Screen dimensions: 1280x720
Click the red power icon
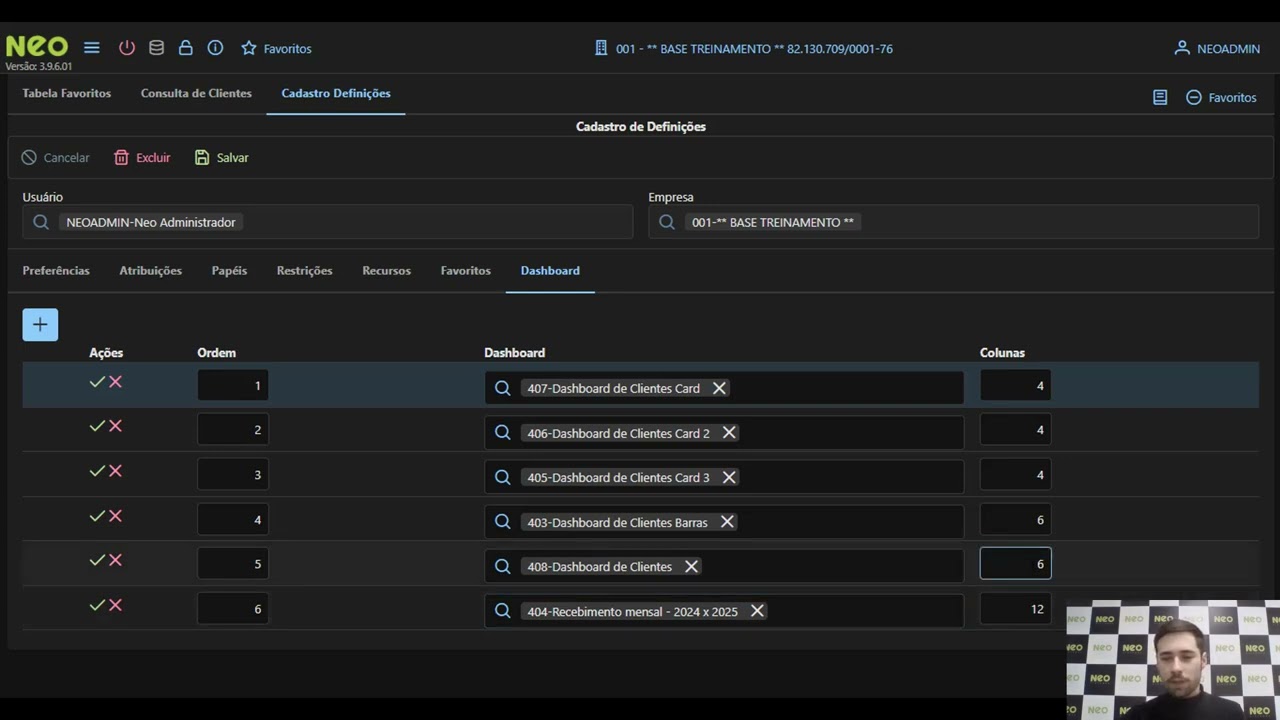click(127, 48)
